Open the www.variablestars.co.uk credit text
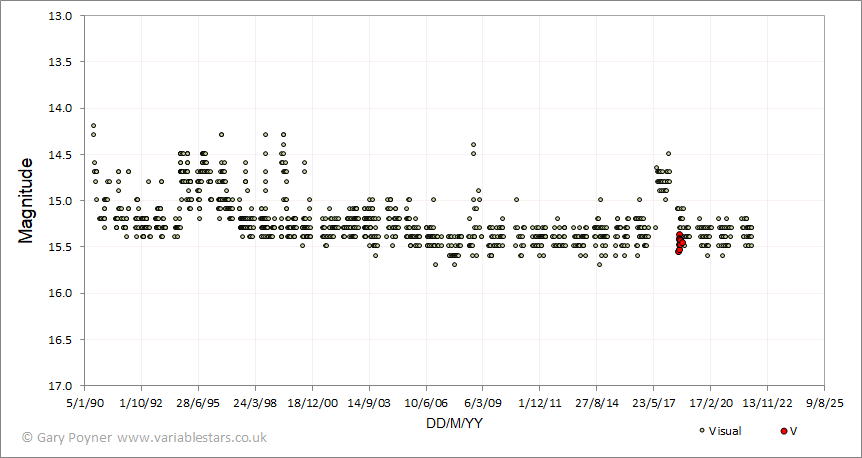Image resolution: width=862 pixels, height=458 pixels. click(192, 438)
